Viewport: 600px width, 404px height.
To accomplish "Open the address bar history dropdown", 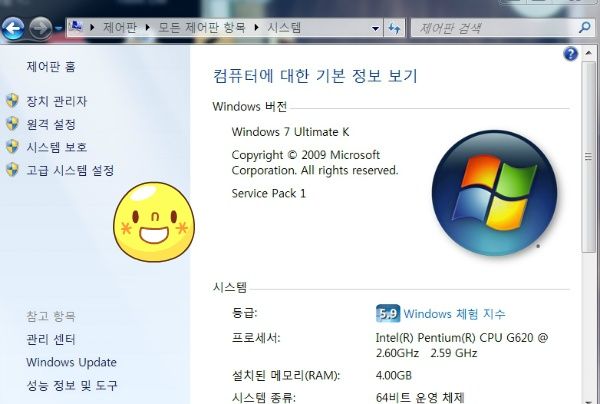I will [x=375, y=28].
